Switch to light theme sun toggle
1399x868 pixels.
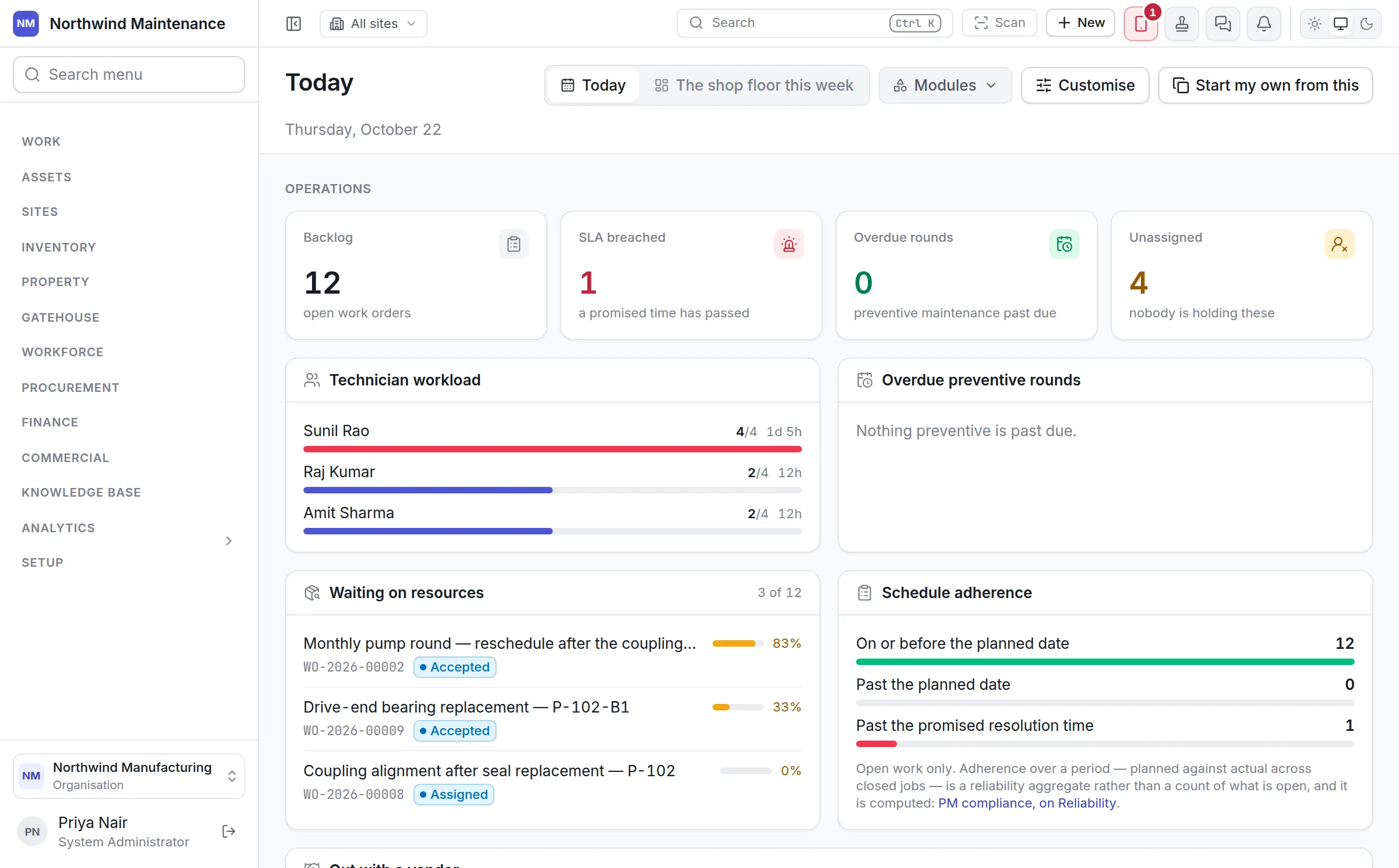(x=1314, y=24)
